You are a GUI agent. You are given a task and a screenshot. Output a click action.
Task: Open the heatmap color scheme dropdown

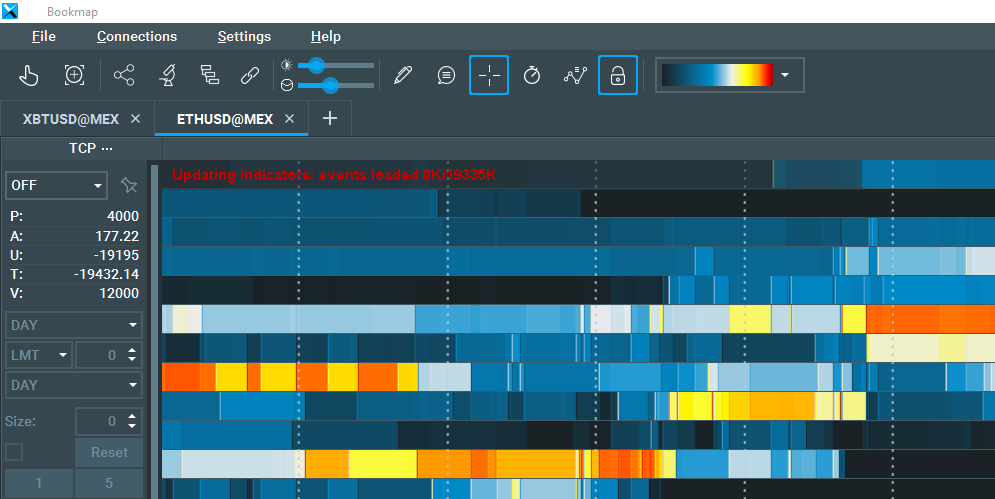pyautogui.click(x=785, y=75)
